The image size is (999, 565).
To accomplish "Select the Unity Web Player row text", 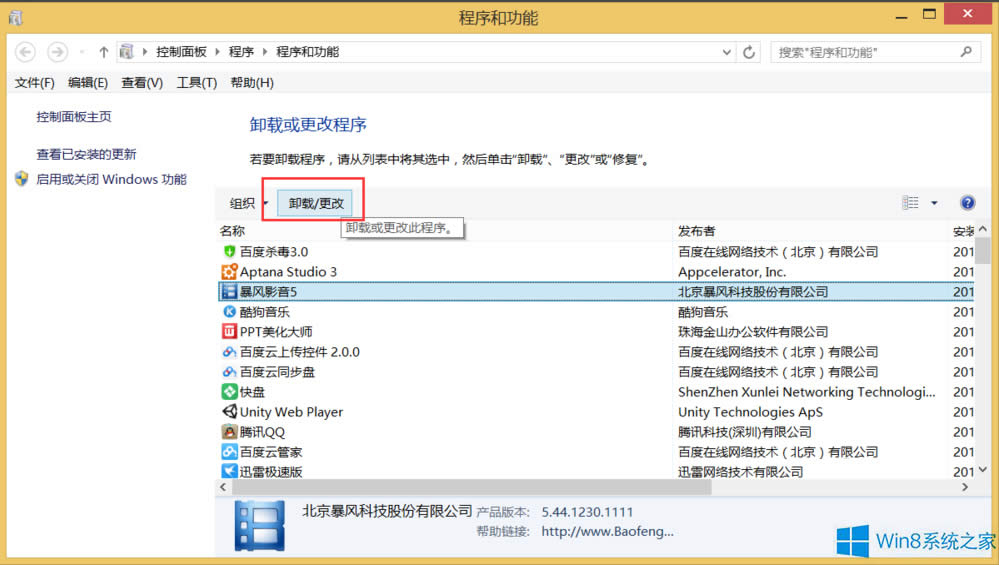I will point(291,412).
